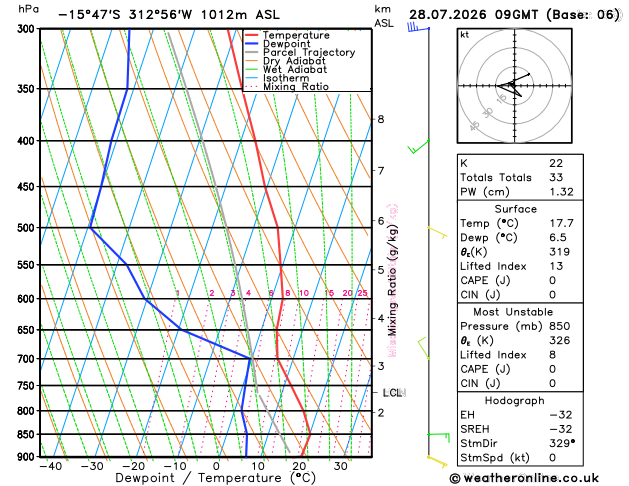Click the 'Dewpoint / Temperature (°C)' axis title
629x486 pixels.
coord(215,478)
